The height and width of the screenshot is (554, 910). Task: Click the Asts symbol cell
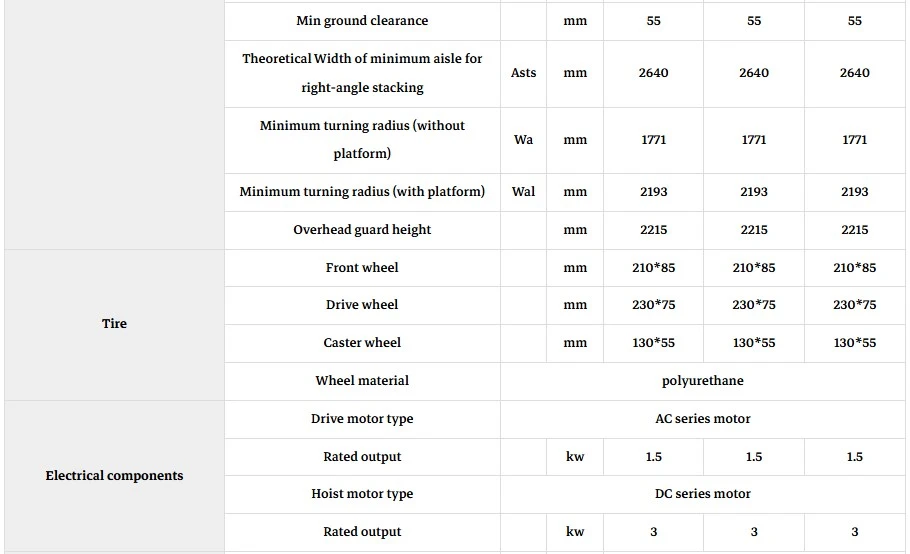point(523,73)
